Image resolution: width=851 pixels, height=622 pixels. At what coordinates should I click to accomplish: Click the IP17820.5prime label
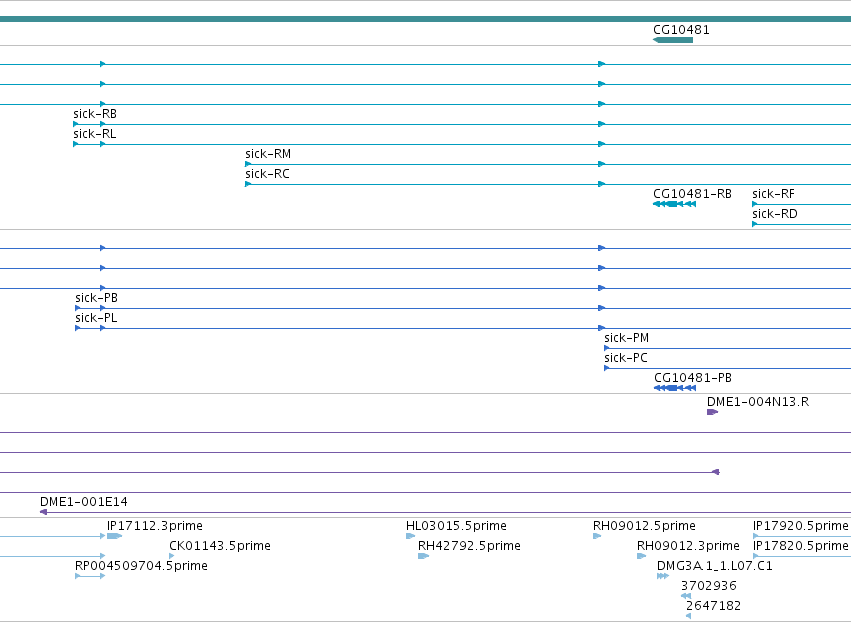click(801, 545)
